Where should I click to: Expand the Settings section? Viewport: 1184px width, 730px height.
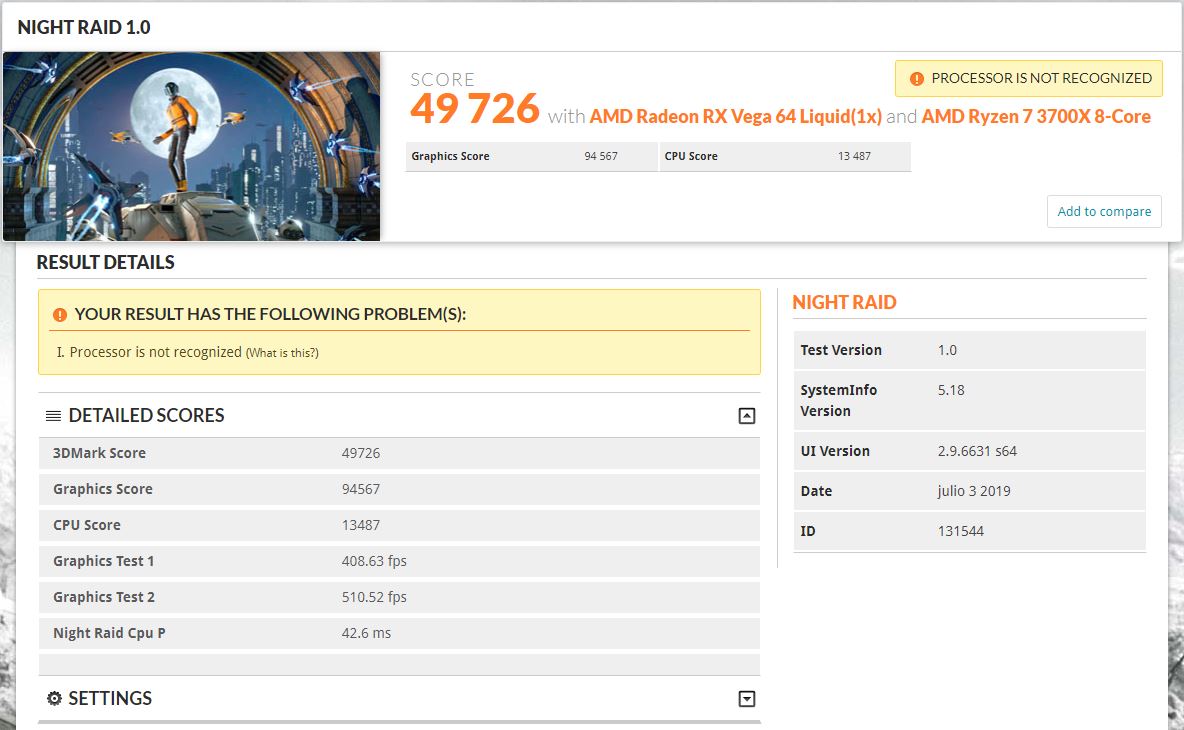(747, 699)
